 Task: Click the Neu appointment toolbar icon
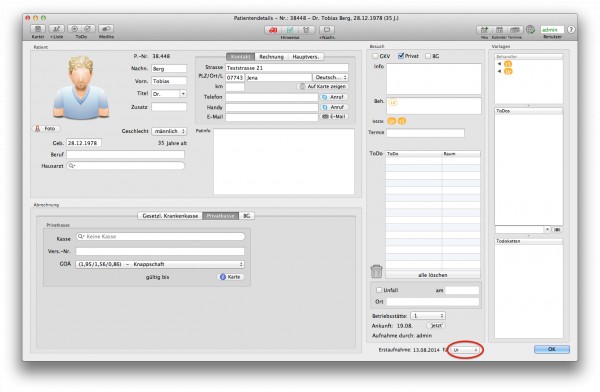coord(484,30)
